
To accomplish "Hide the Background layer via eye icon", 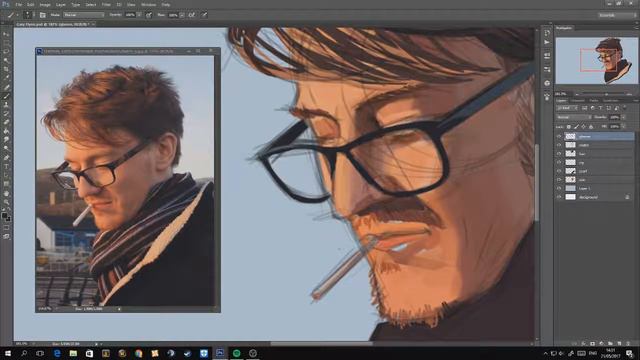I will tap(559, 197).
